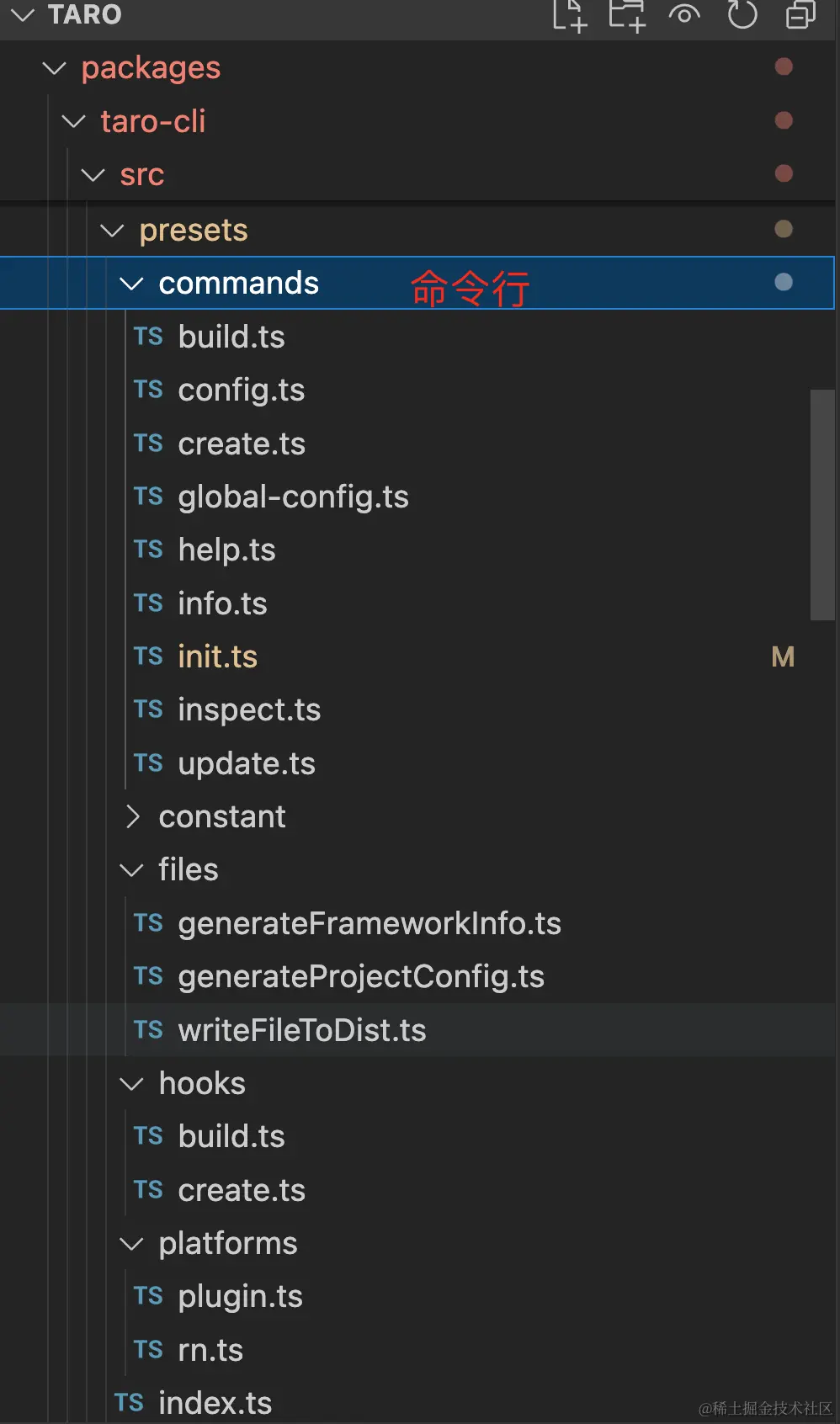Screen dimensions: 840x1424
Task: Click the change dot on the commands row
Action: click(x=784, y=282)
